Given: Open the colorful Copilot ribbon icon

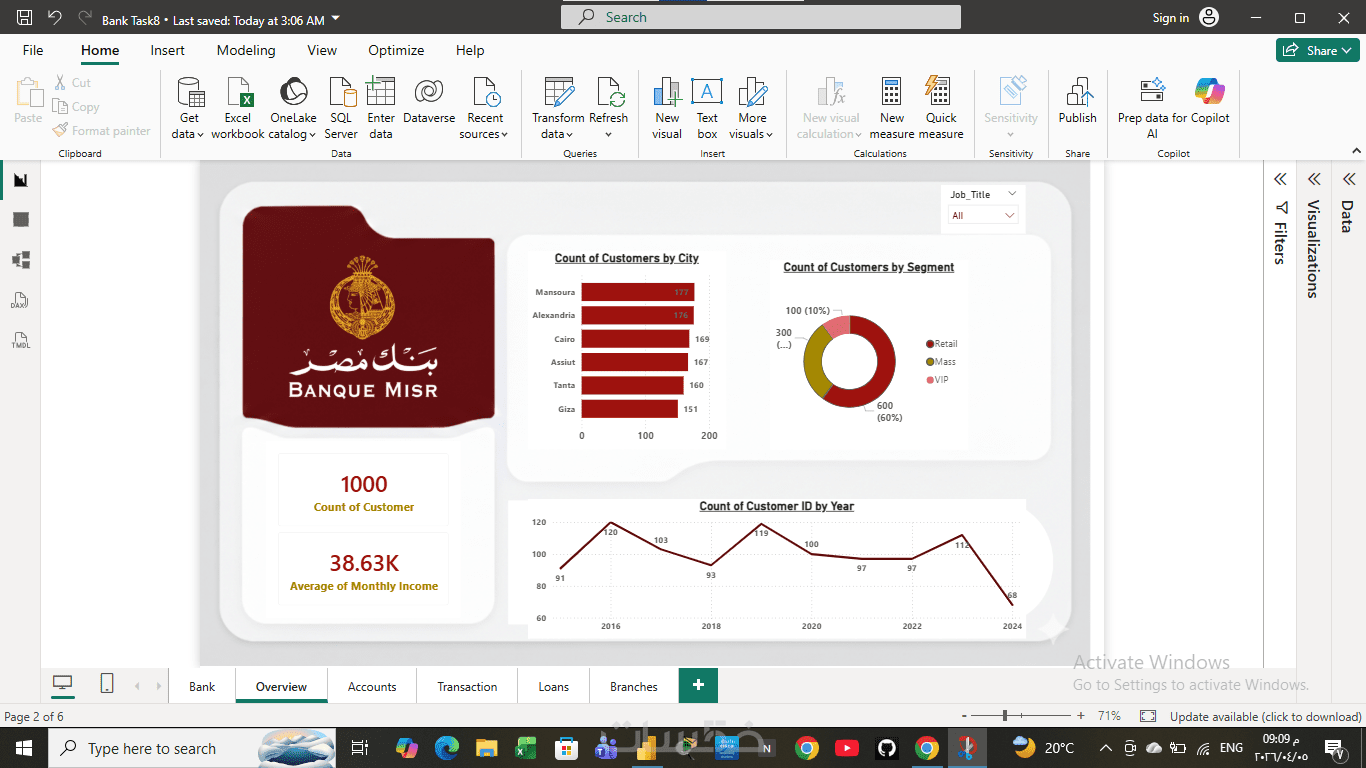Looking at the screenshot, I should 1210,92.
